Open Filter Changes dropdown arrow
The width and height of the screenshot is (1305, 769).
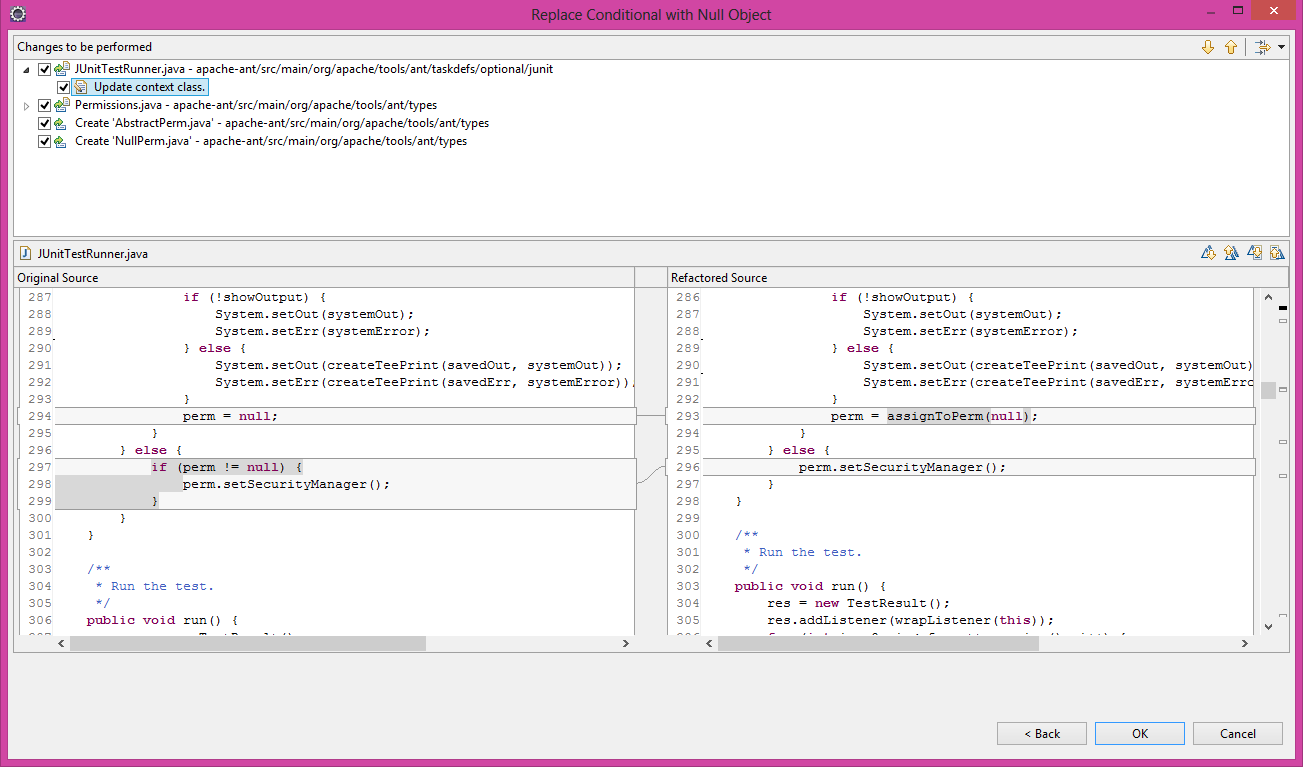(1281, 47)
